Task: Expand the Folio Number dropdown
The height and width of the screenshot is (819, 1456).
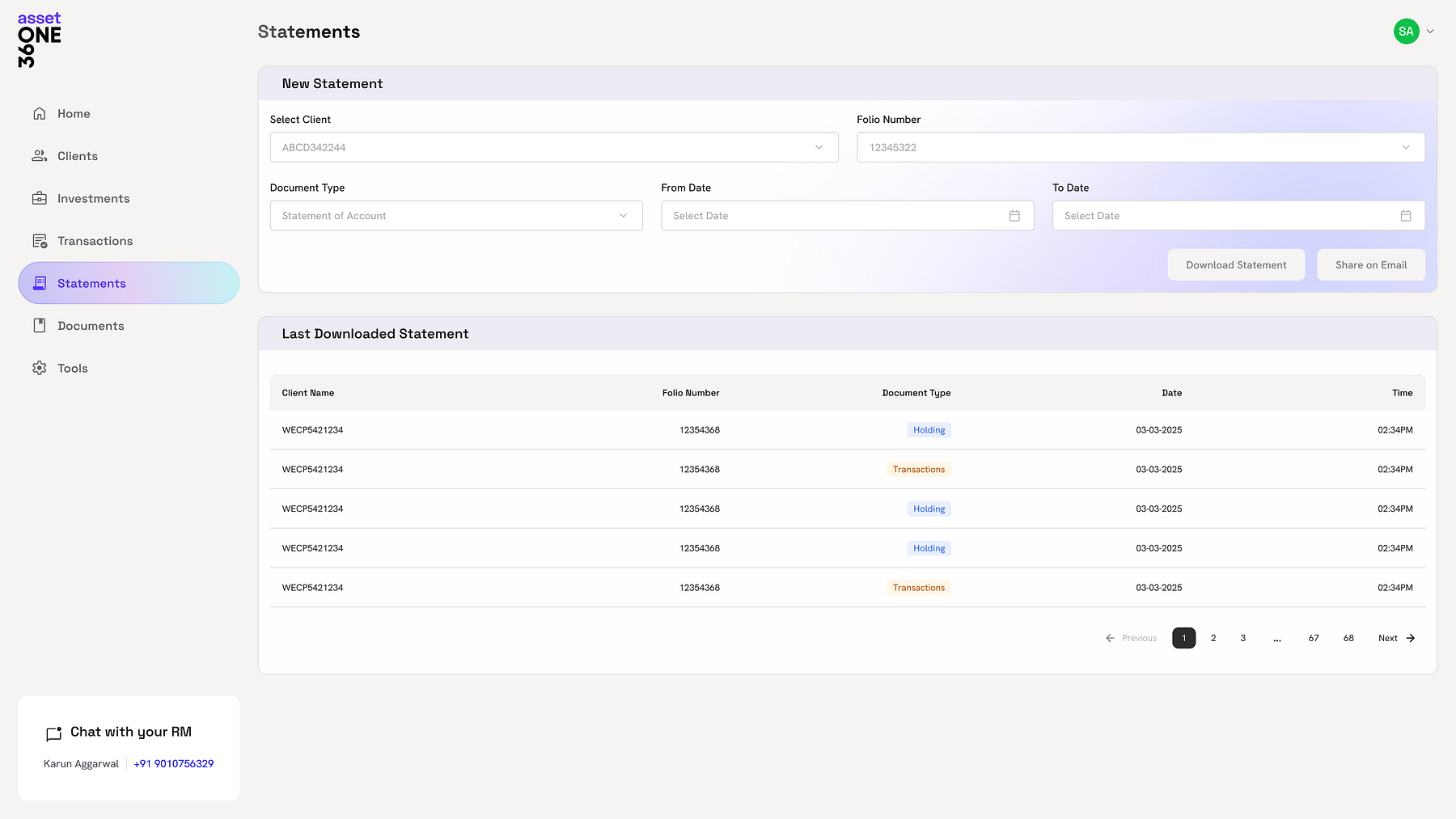Action: [x=1407, y=147]
